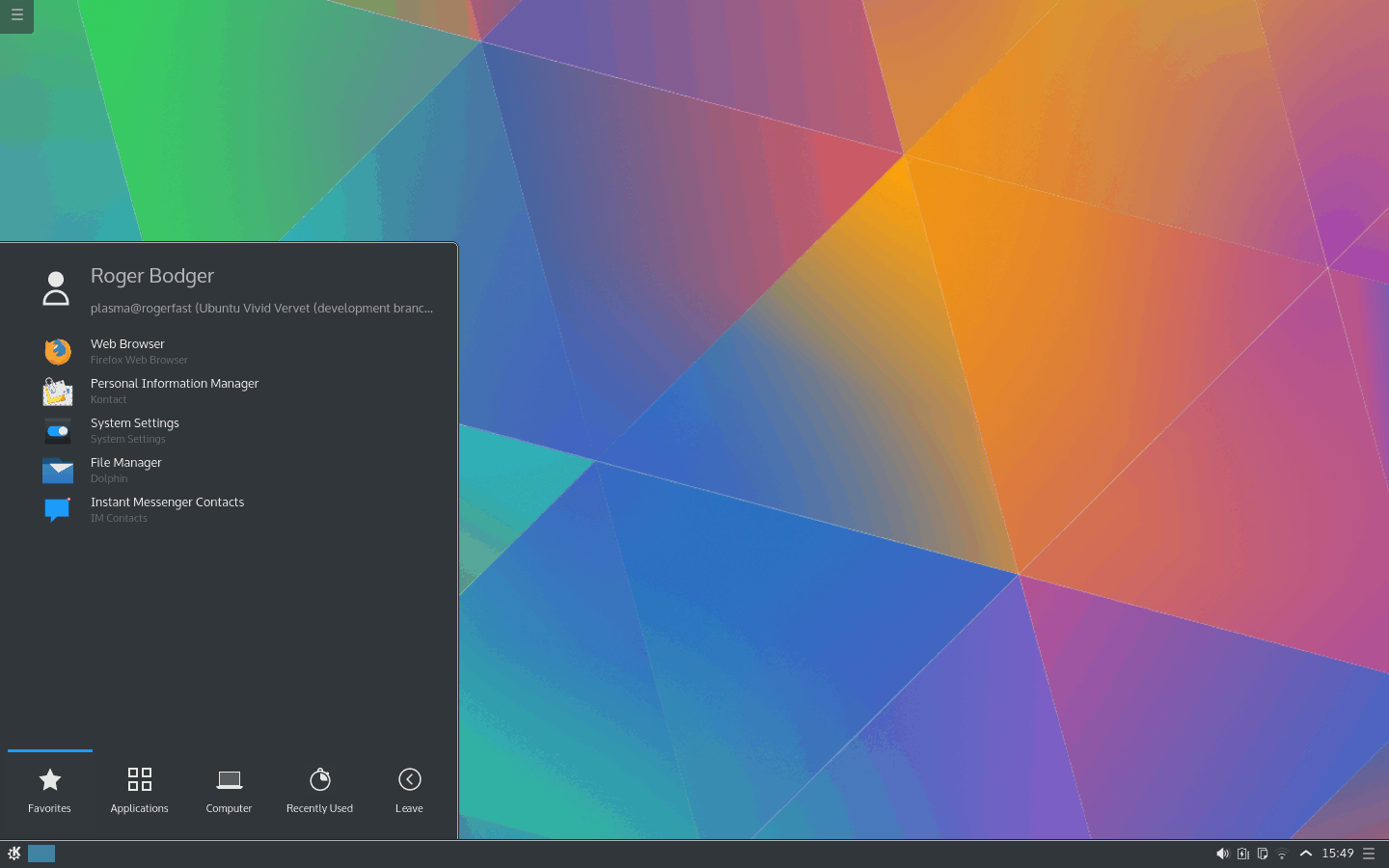Open the panel toolbox settings icon
This screenshot has height=868, width=1389.
coord(1369,854)
